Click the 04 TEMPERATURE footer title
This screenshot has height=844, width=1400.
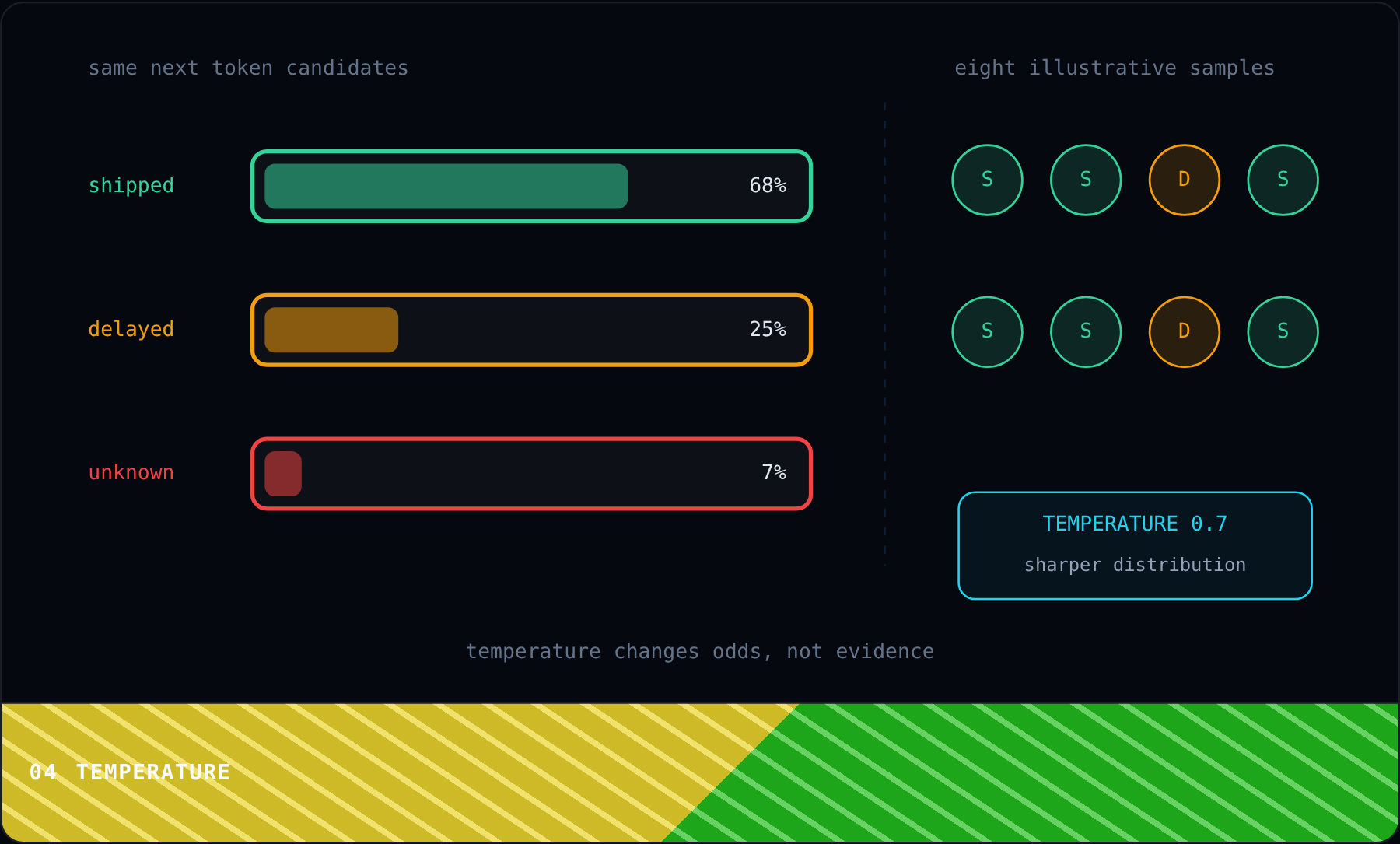click(x=130, y=772)
